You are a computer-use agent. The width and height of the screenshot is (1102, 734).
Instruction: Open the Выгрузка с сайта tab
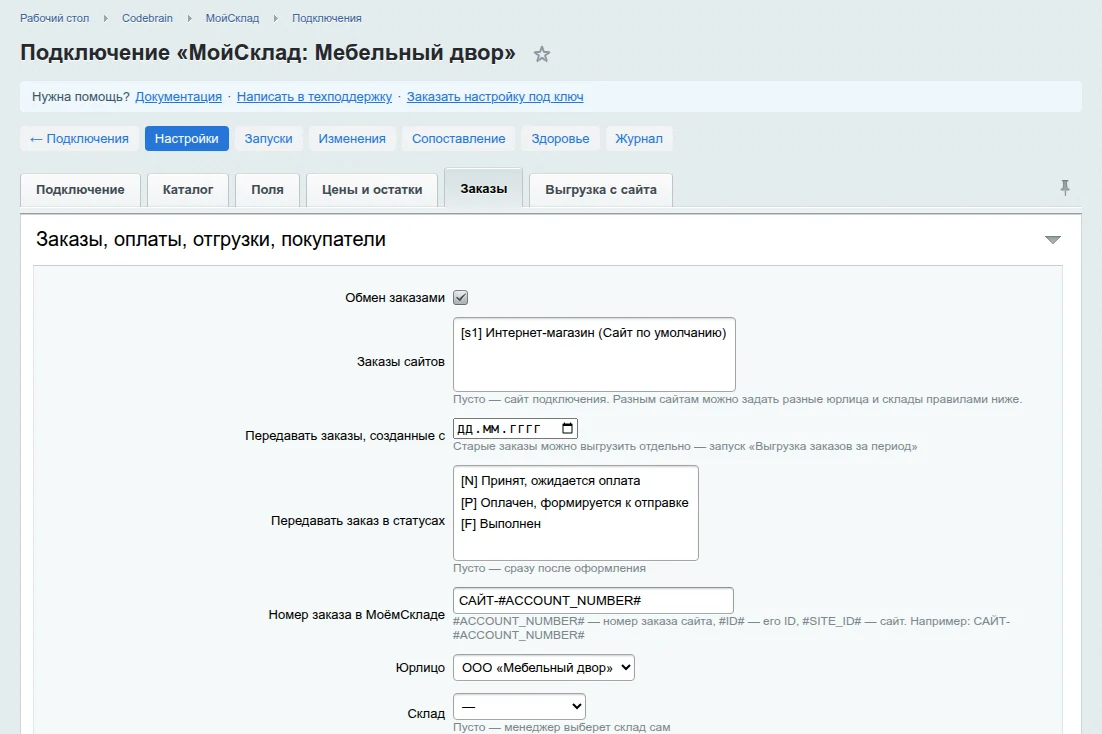point(601,190)
